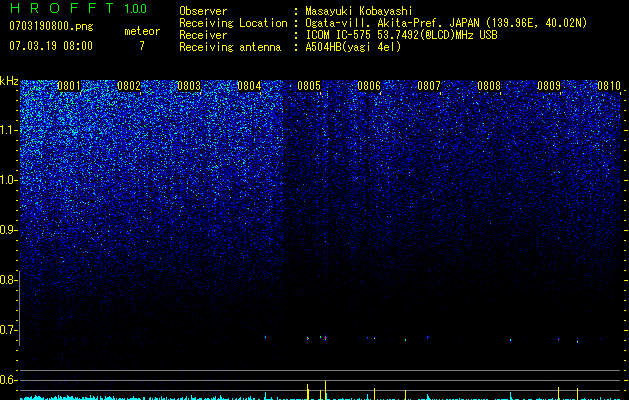Click the 0.7 kHz axis label
The image size is (629, 400).
pos(7,330)
